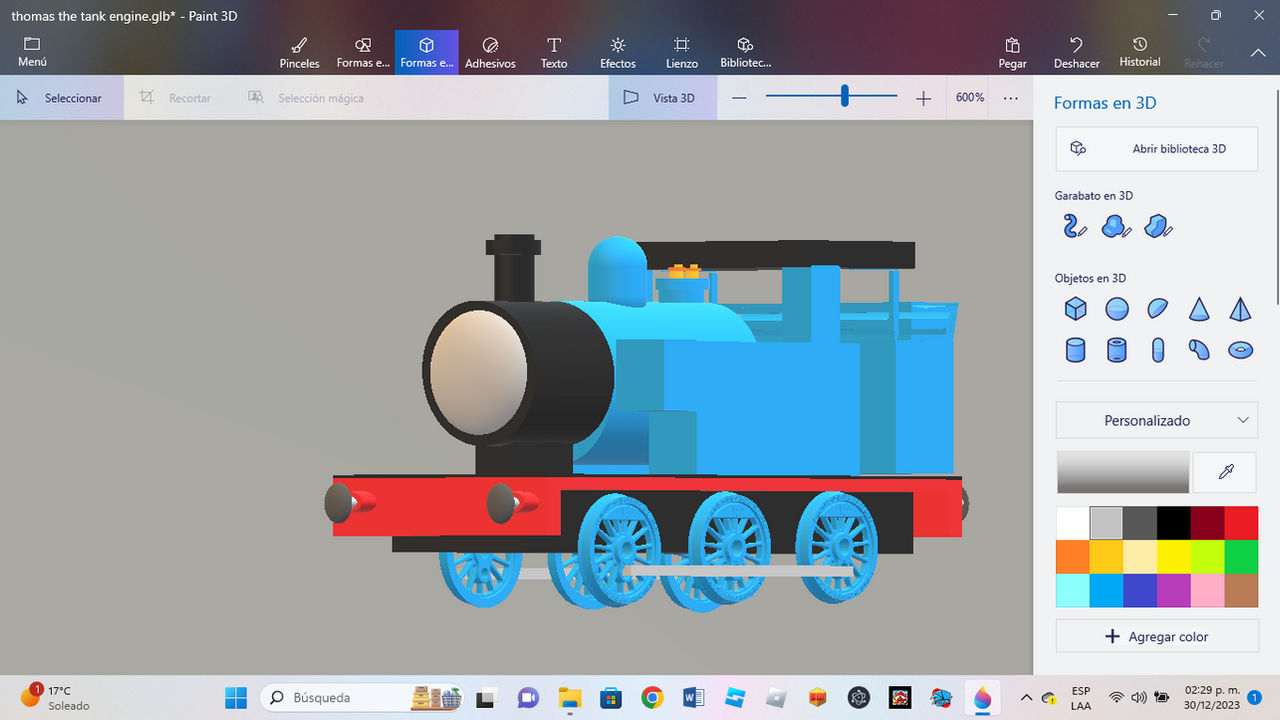Click the Pegar paste icon
This screenshot has height=720, width=1280.
click(x=1012, y=52)
